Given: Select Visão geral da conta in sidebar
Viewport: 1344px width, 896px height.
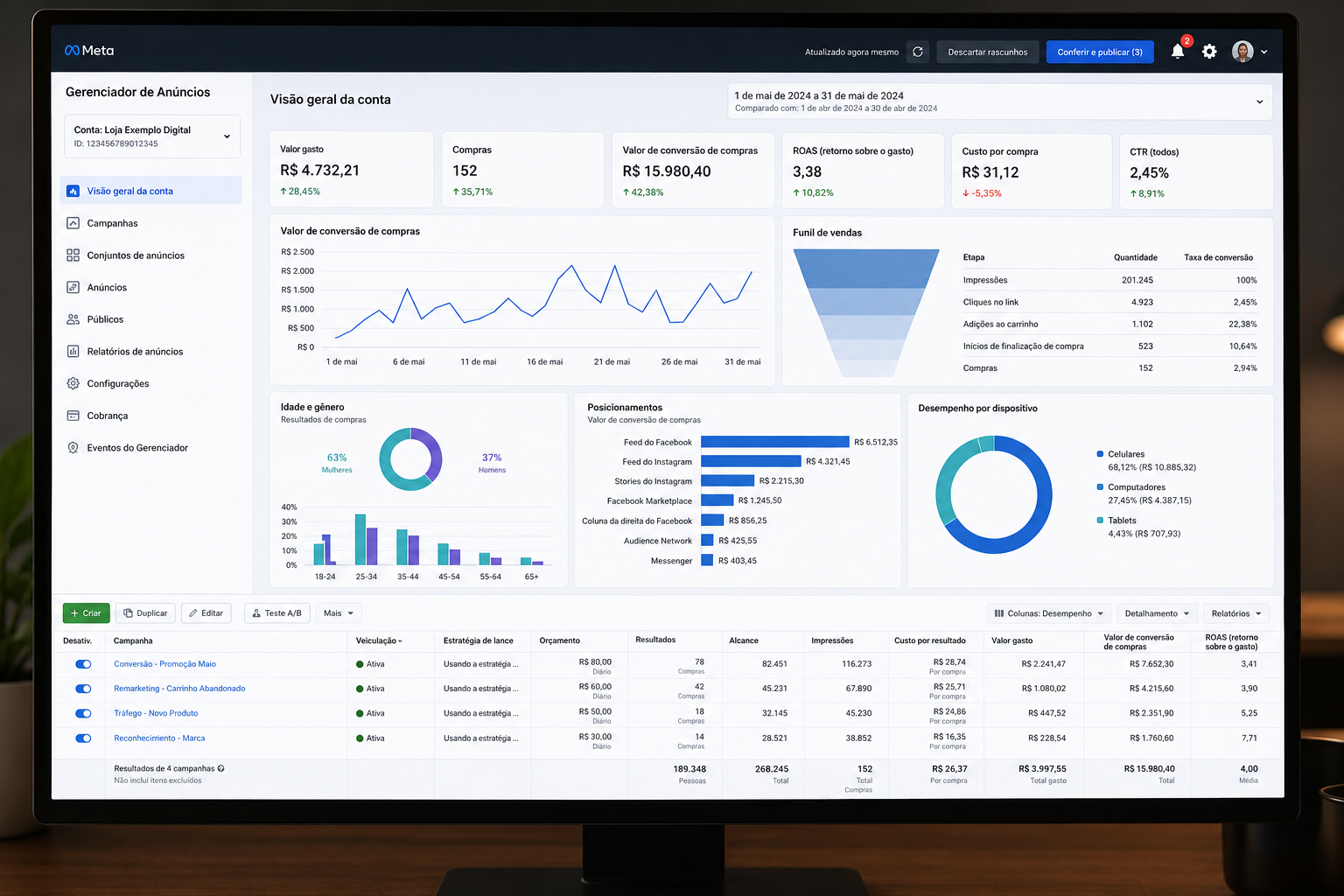Looking at the screenshot, I should click(151, 191).
